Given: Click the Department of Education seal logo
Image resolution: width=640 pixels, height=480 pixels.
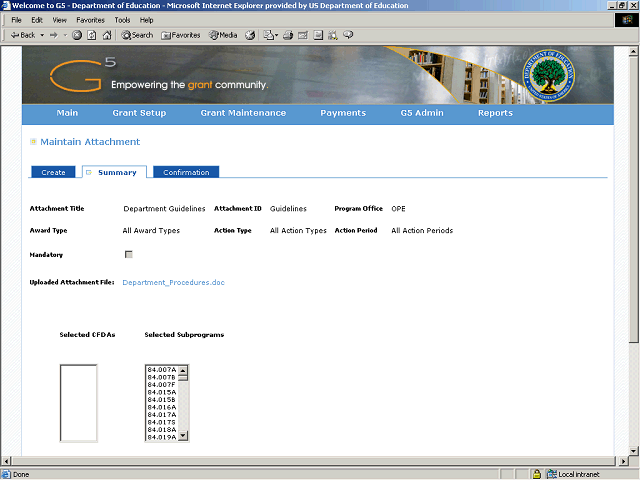Looking at the screenshot, I should 548,75.
